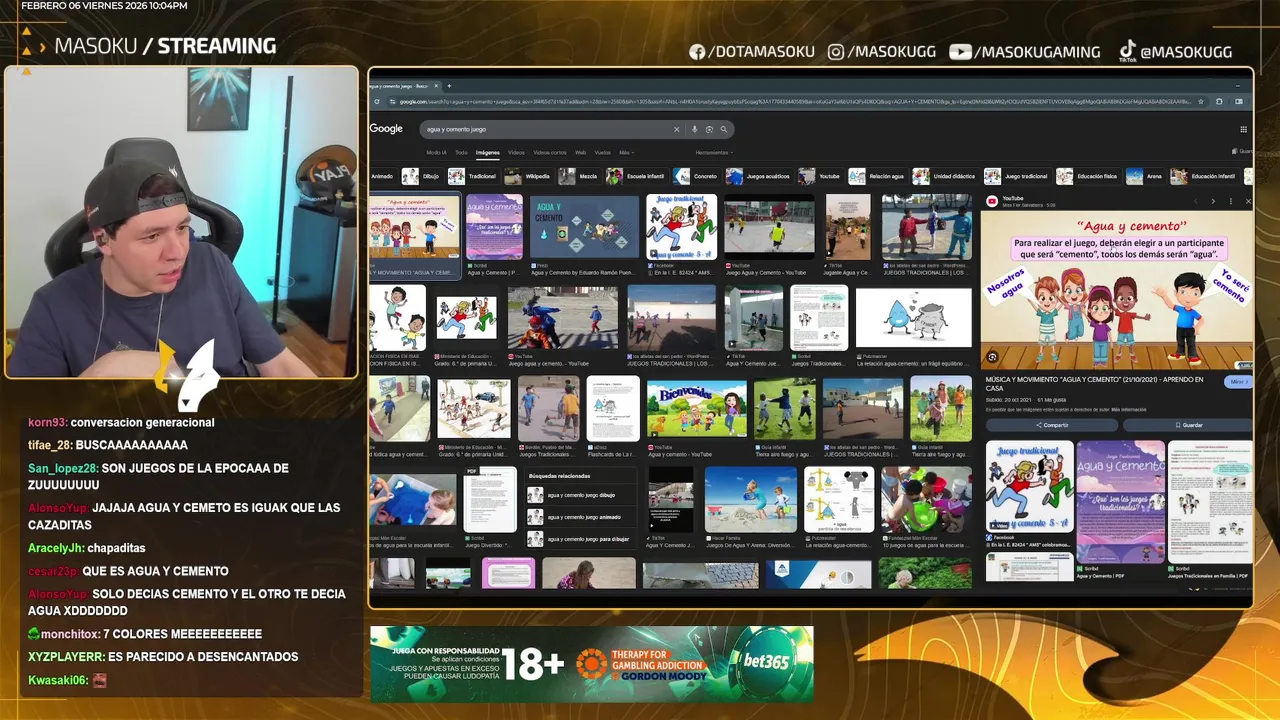Search this preview image with Lens icon
1280x720 pixels.
coord(992,357)
